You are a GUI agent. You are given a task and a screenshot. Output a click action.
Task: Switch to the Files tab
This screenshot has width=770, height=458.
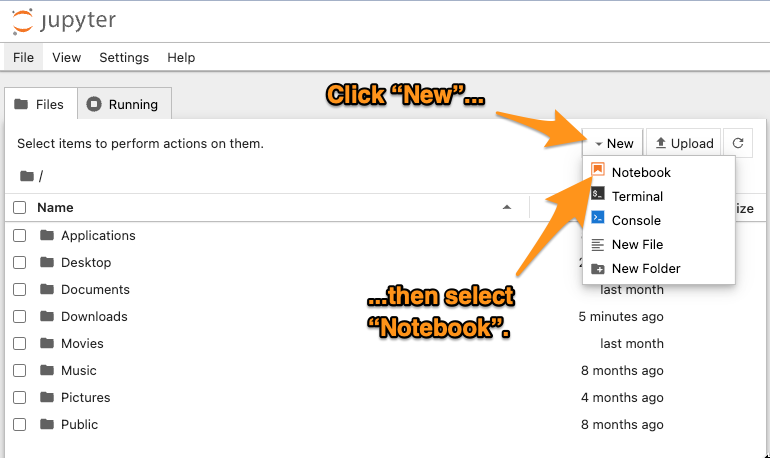point(41,104)
